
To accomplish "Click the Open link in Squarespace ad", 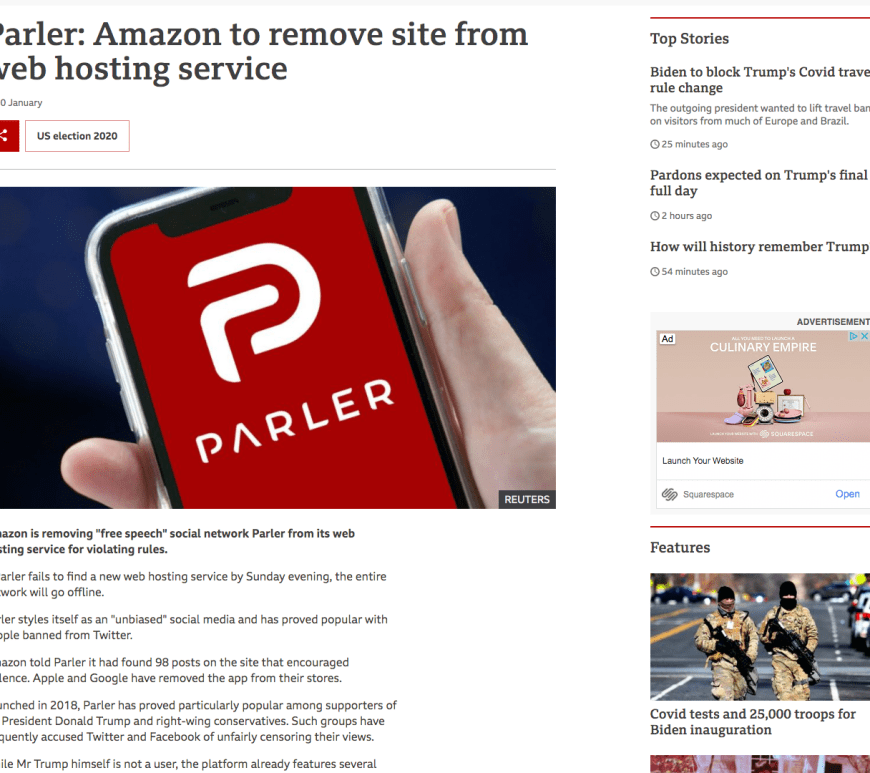I will point(847,494).
